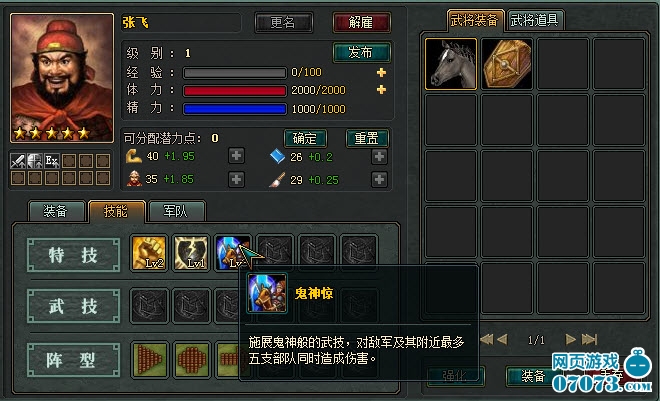The width and height of the screenshot is (660, 401).
Task: Click the 重置 reset button
Action: tap(367, 138)
